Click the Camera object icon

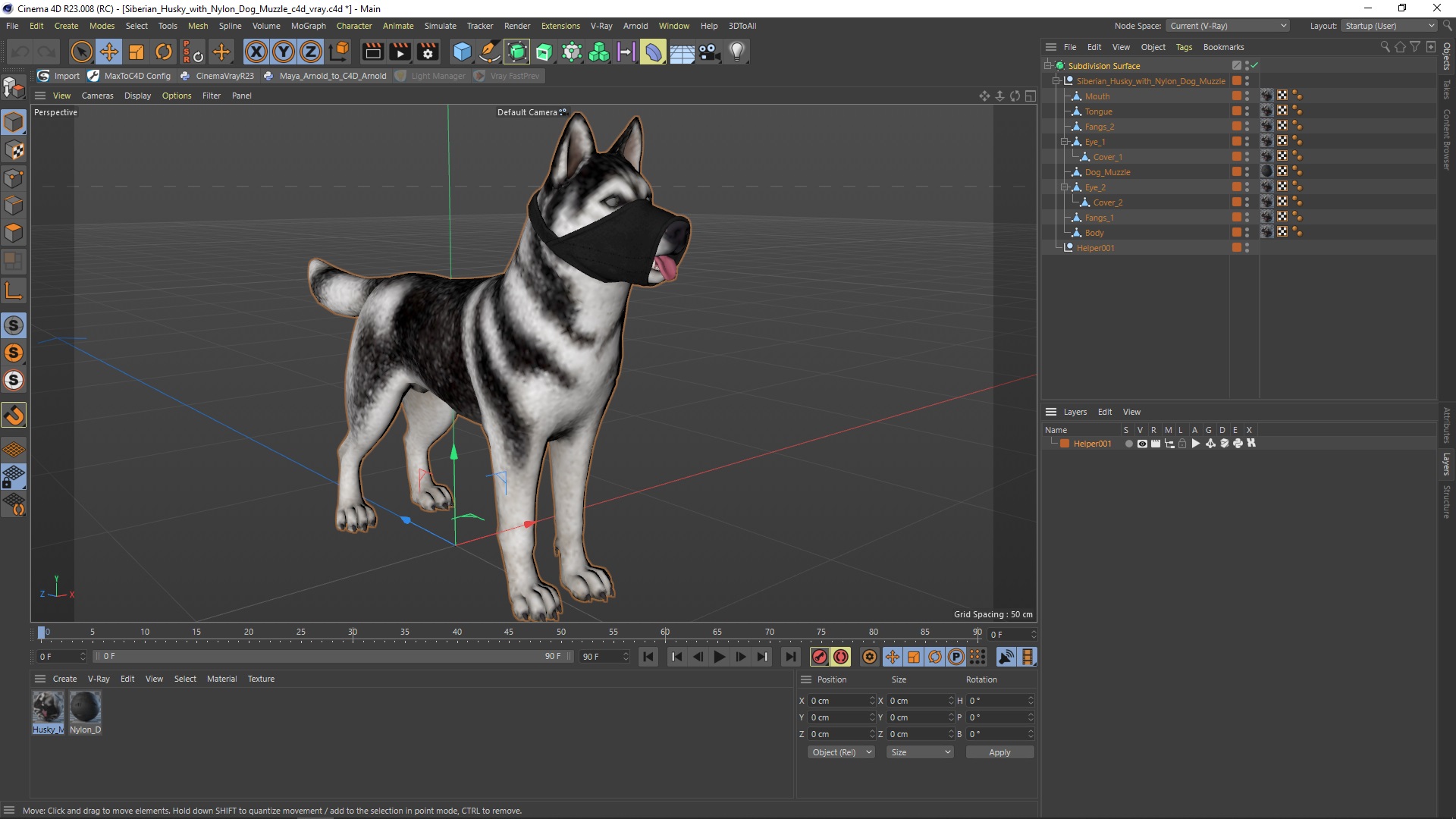[x=709, y=52]
